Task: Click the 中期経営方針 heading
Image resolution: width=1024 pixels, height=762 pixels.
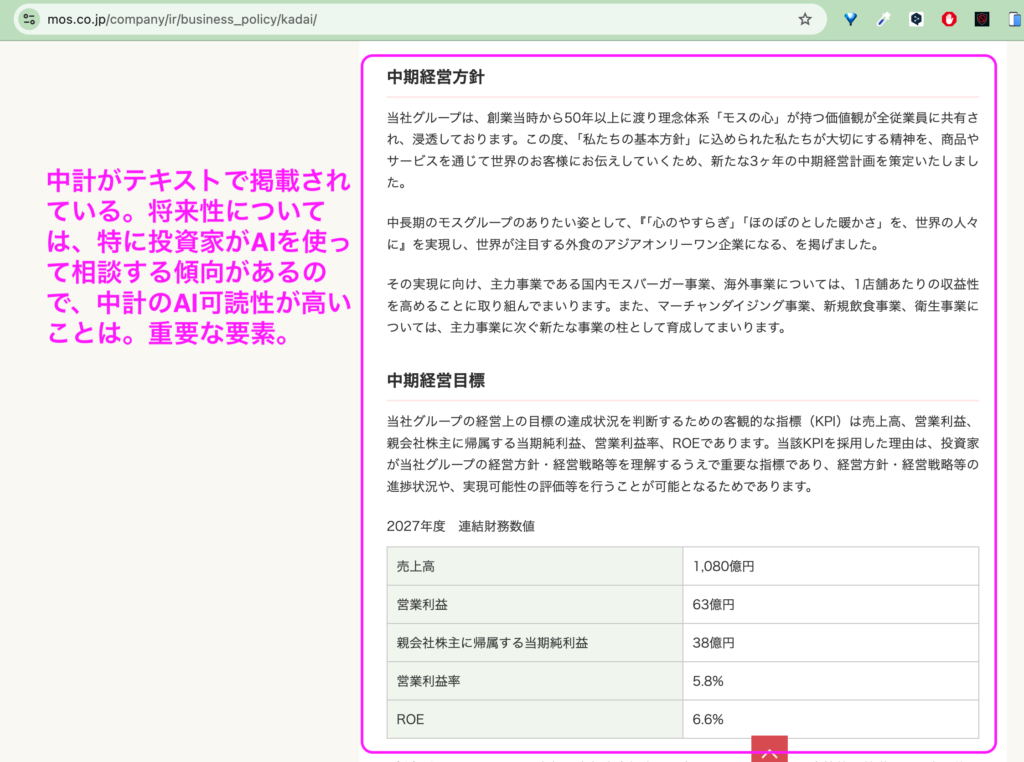Action: tap(436, 77)
